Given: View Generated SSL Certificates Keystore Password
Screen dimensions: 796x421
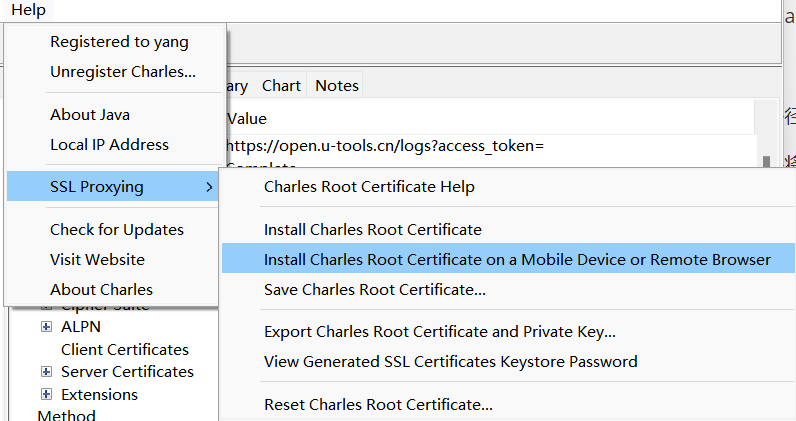Looking at the screenshot, I should click(x=450, y=362).
